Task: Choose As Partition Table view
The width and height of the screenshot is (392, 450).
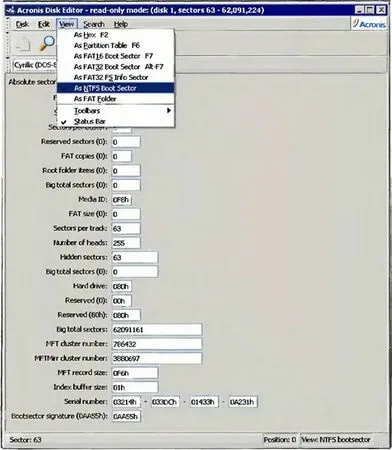Action: 116,45
